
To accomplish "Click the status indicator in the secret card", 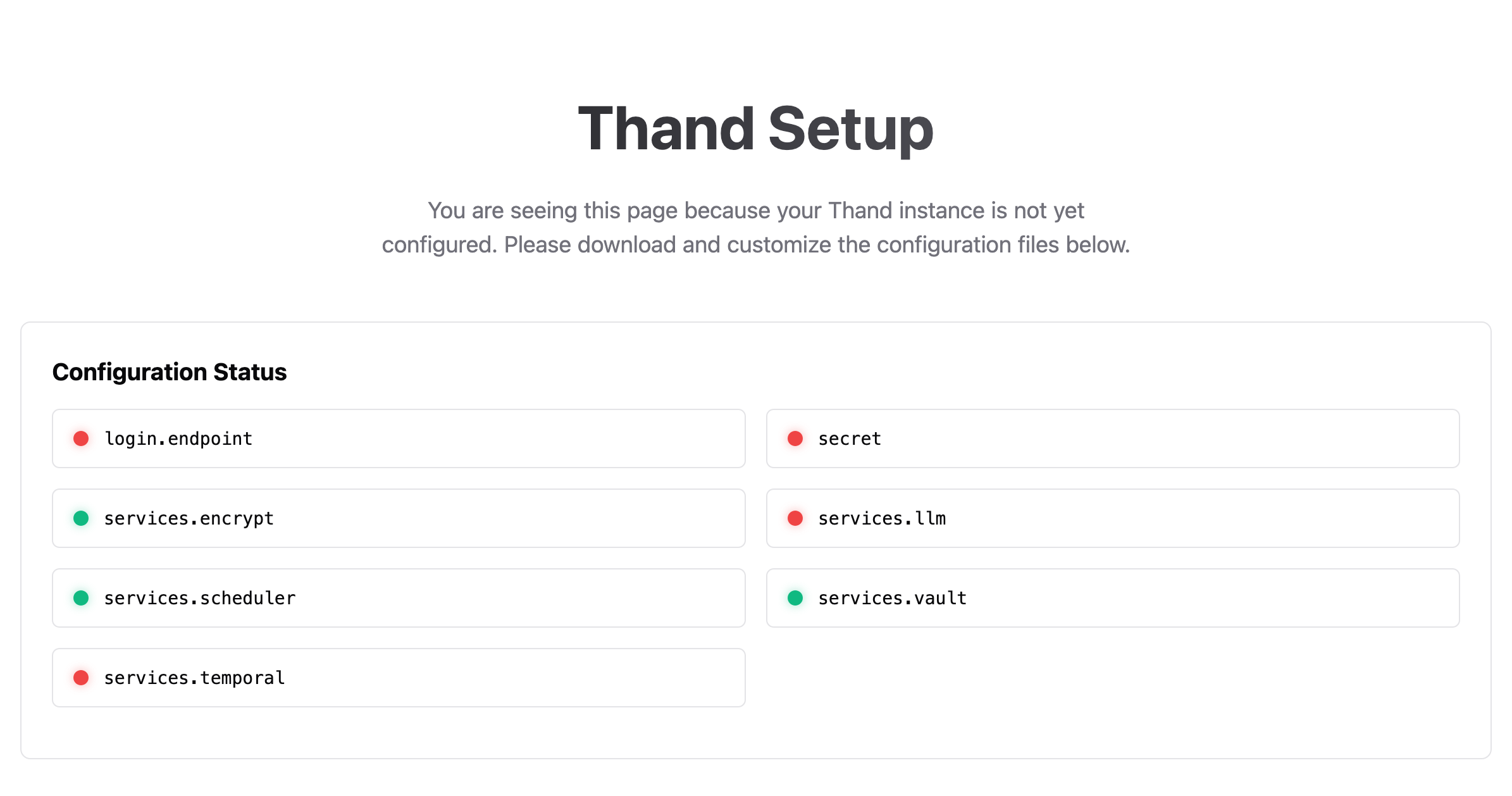I will point(795,438).
